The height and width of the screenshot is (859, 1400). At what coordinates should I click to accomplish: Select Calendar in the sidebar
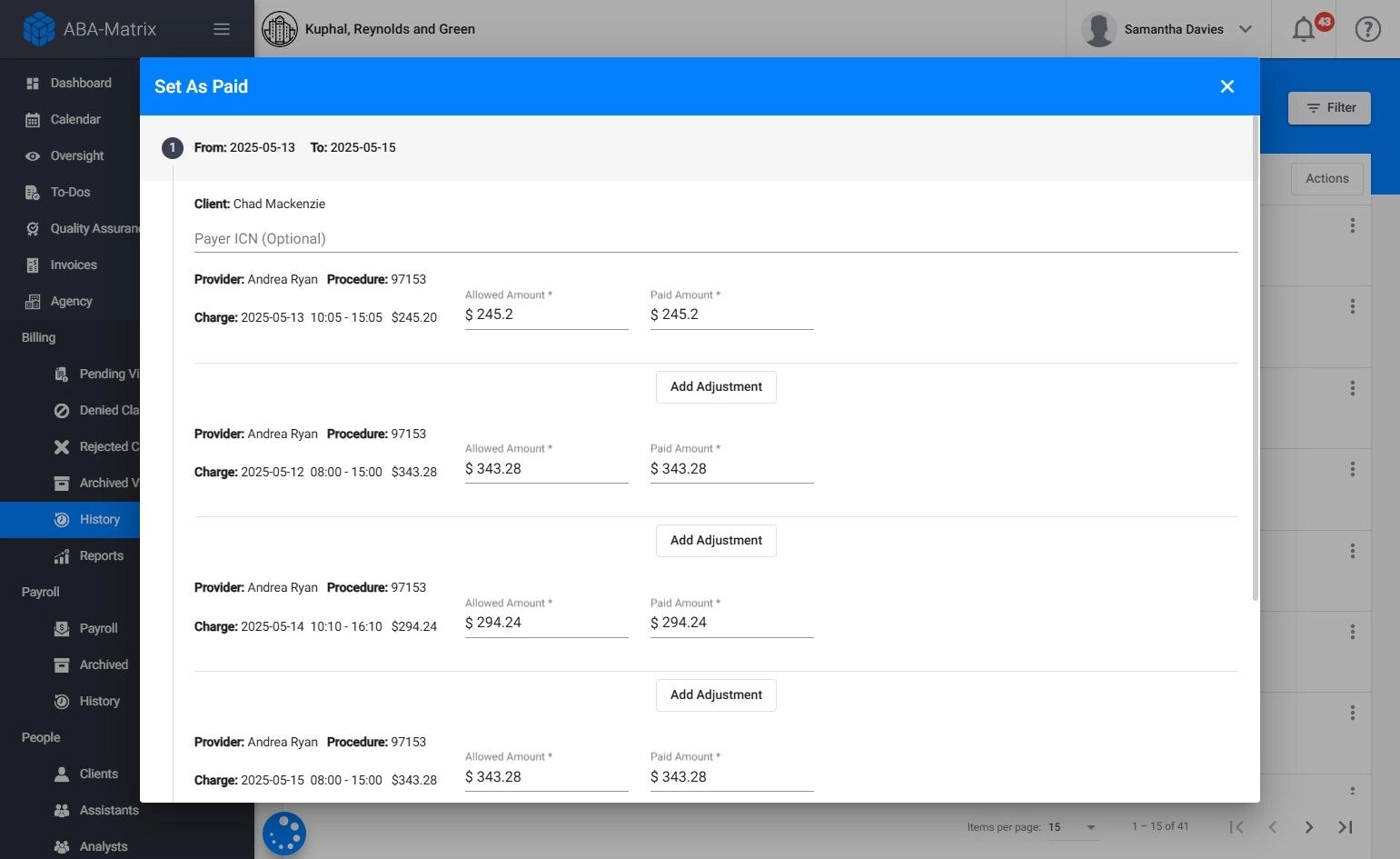pyautogui.click(x=75, y=119)
